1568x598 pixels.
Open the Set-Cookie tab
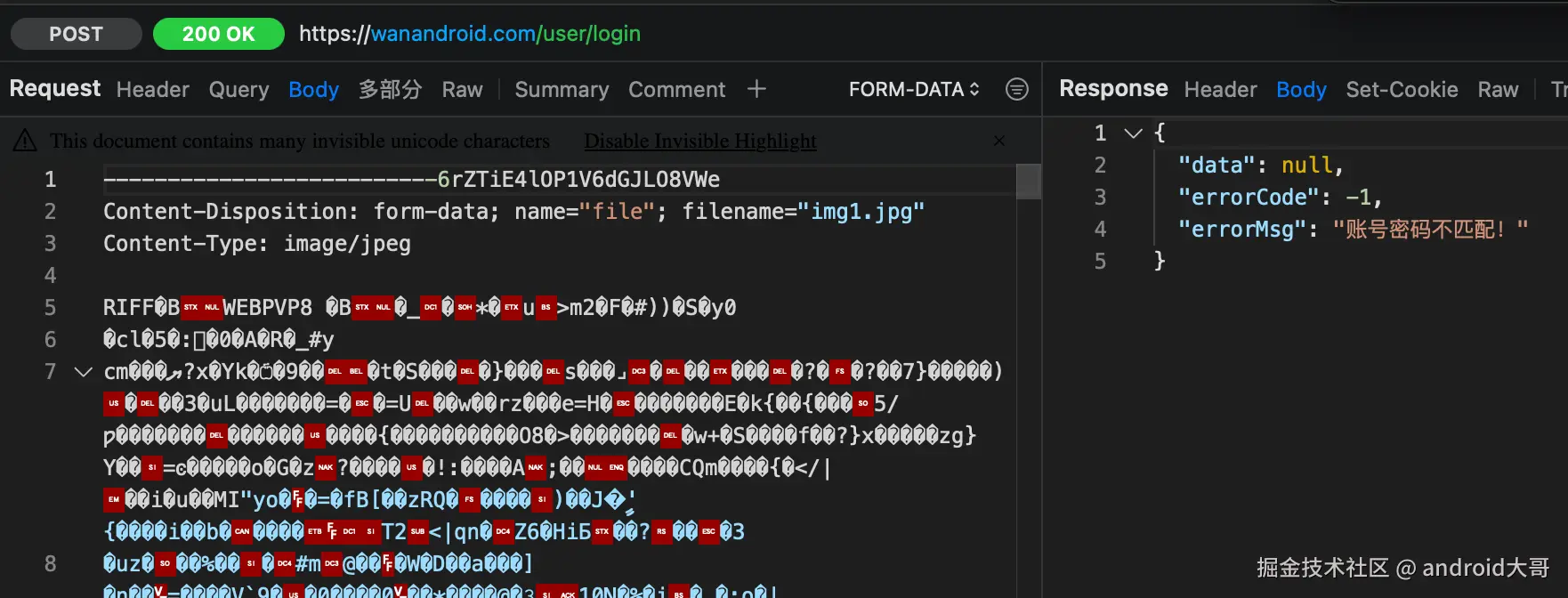point(1402,89)
